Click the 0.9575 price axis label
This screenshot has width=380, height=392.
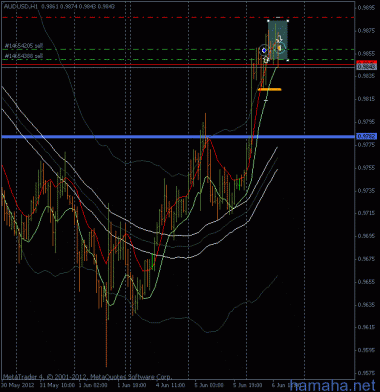(365, 372)
